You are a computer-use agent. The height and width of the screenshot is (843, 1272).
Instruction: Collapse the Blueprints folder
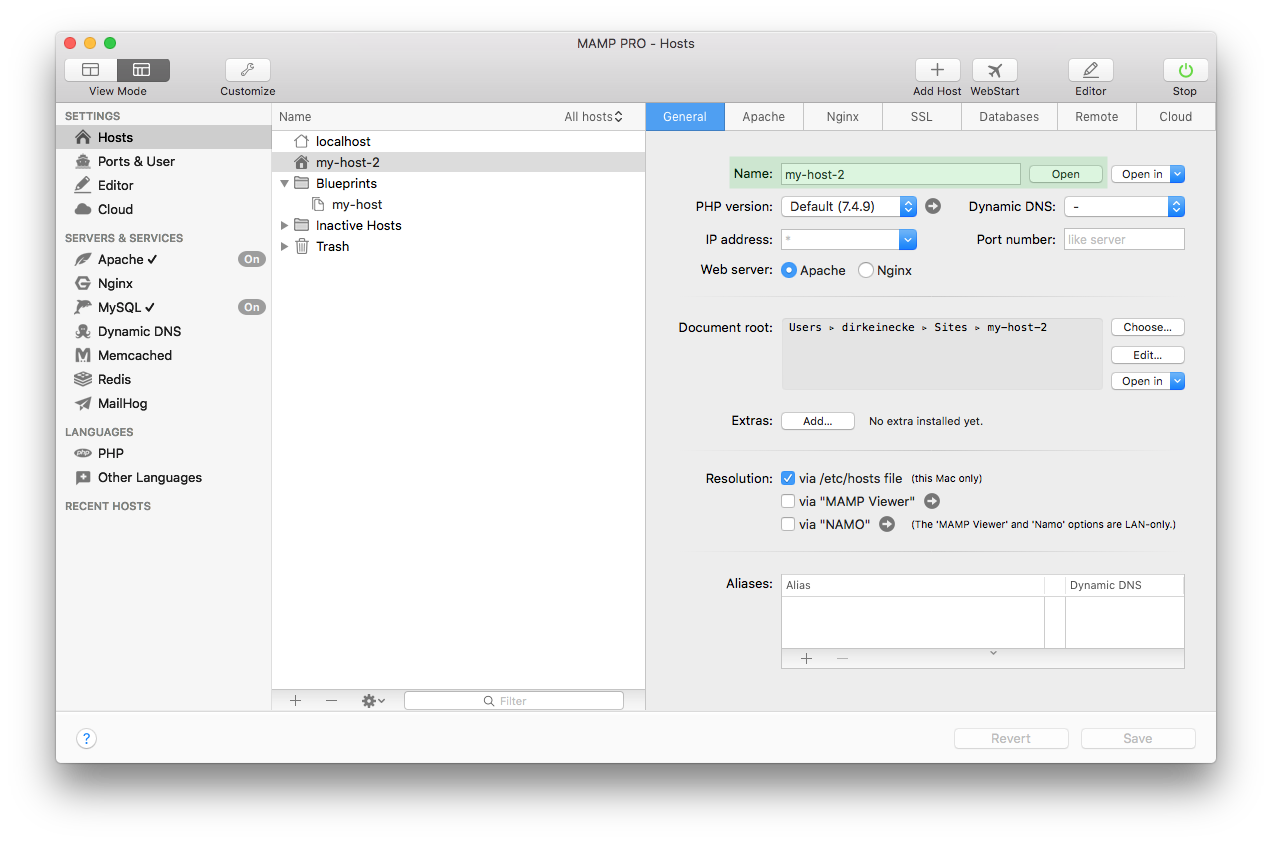pos(285,183)
